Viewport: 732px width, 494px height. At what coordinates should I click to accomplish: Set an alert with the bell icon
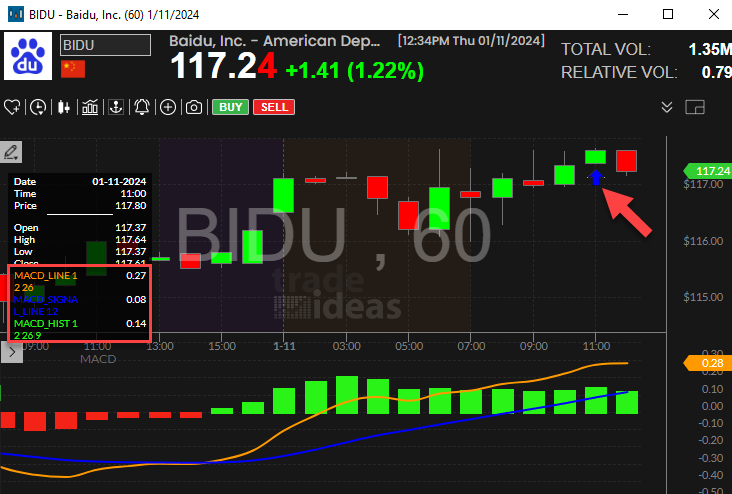point(142,107)
